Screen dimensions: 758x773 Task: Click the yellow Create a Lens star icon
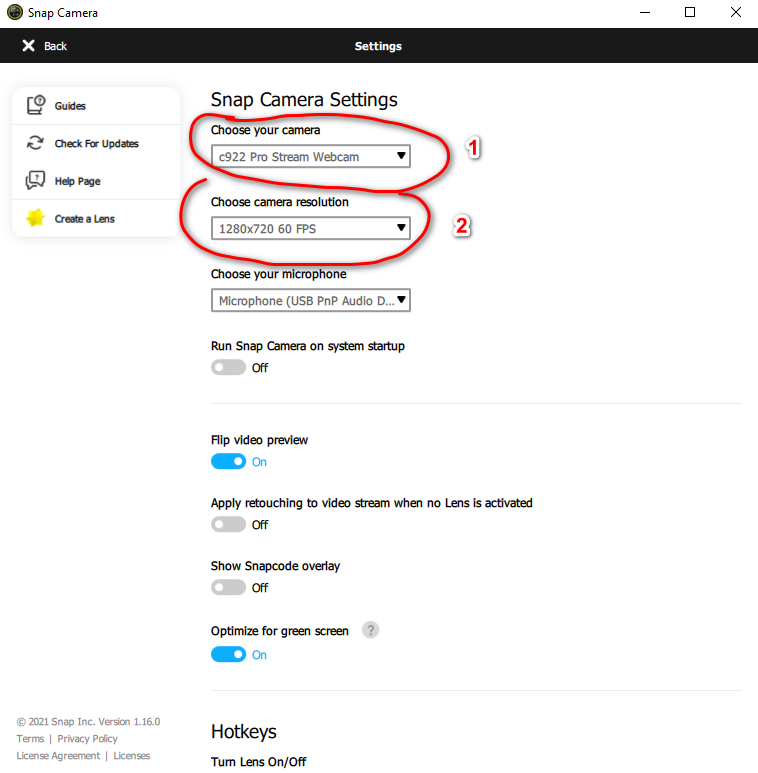[x=35, y=218]
